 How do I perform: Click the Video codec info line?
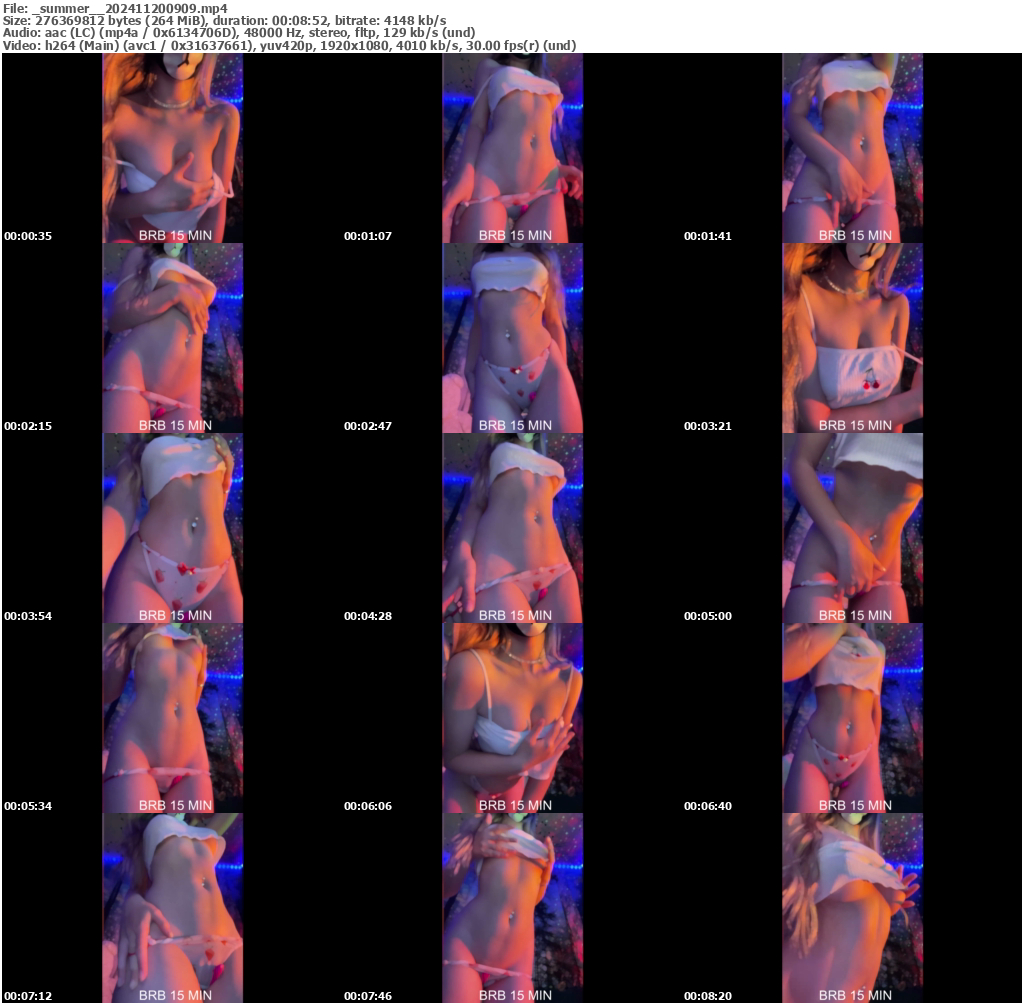[289, 46]
